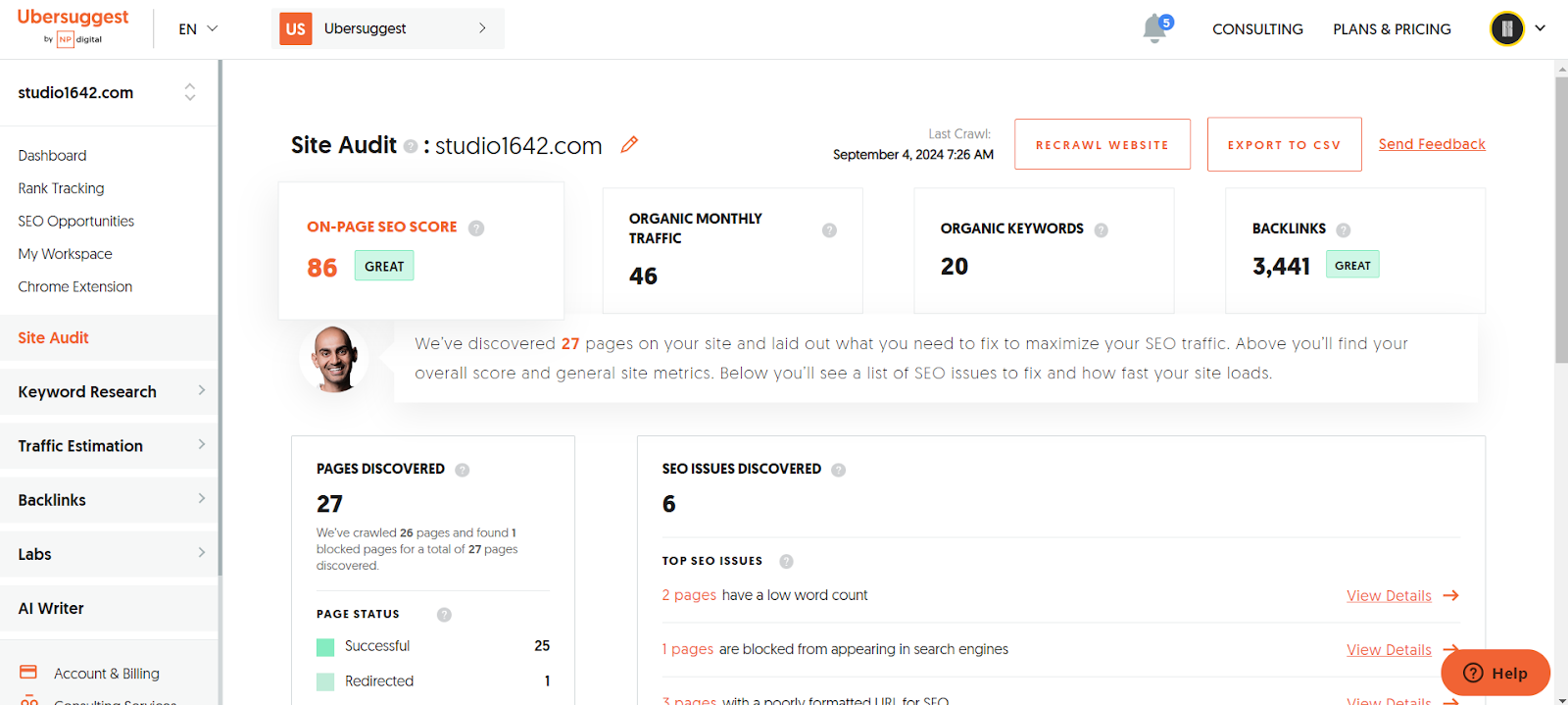The height and width of the screenshot is (705, 1568).
Task: Click the organic monthly traffic value 46
Action: coord(643,277)
